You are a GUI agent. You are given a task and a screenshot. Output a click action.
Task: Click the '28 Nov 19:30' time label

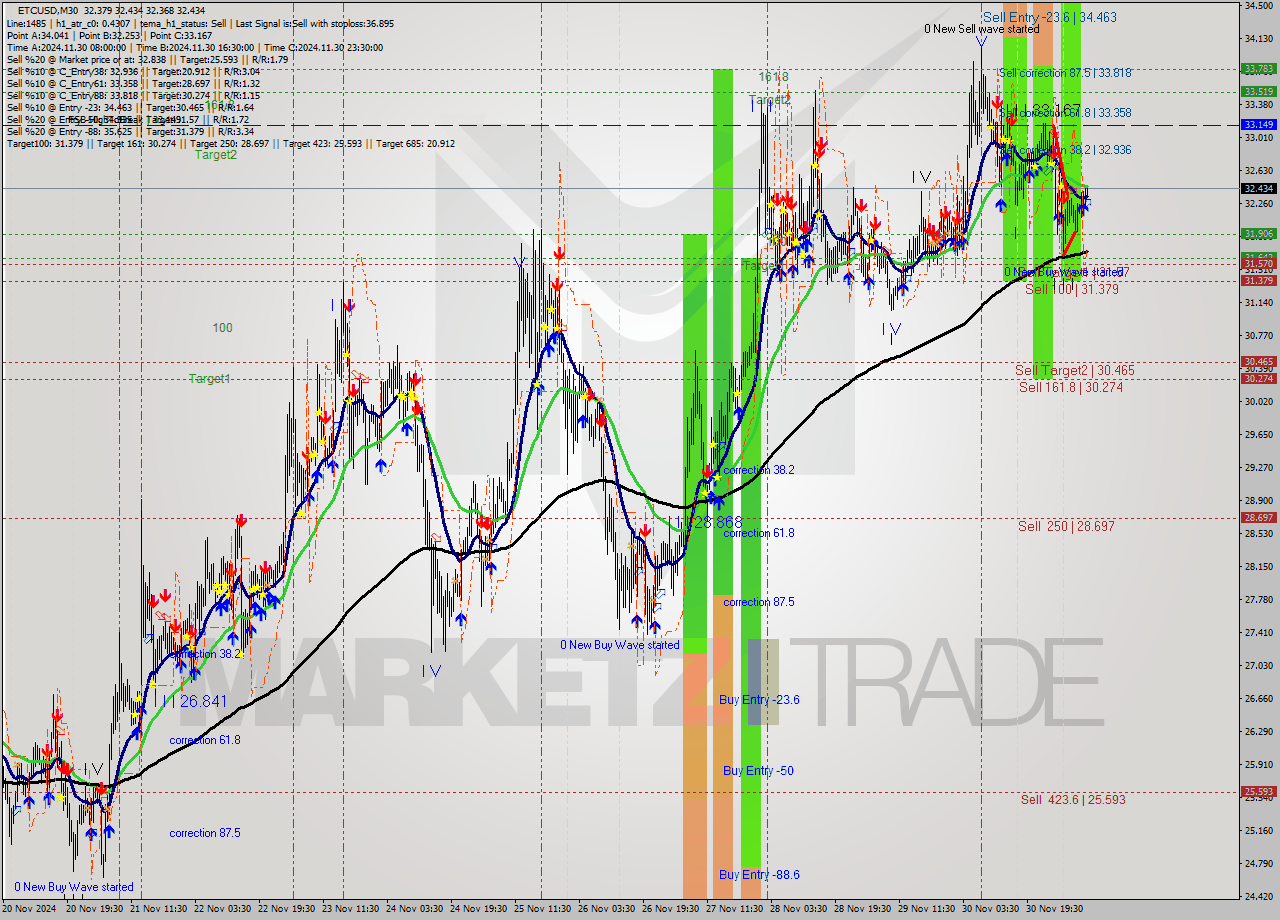point(863,909)
